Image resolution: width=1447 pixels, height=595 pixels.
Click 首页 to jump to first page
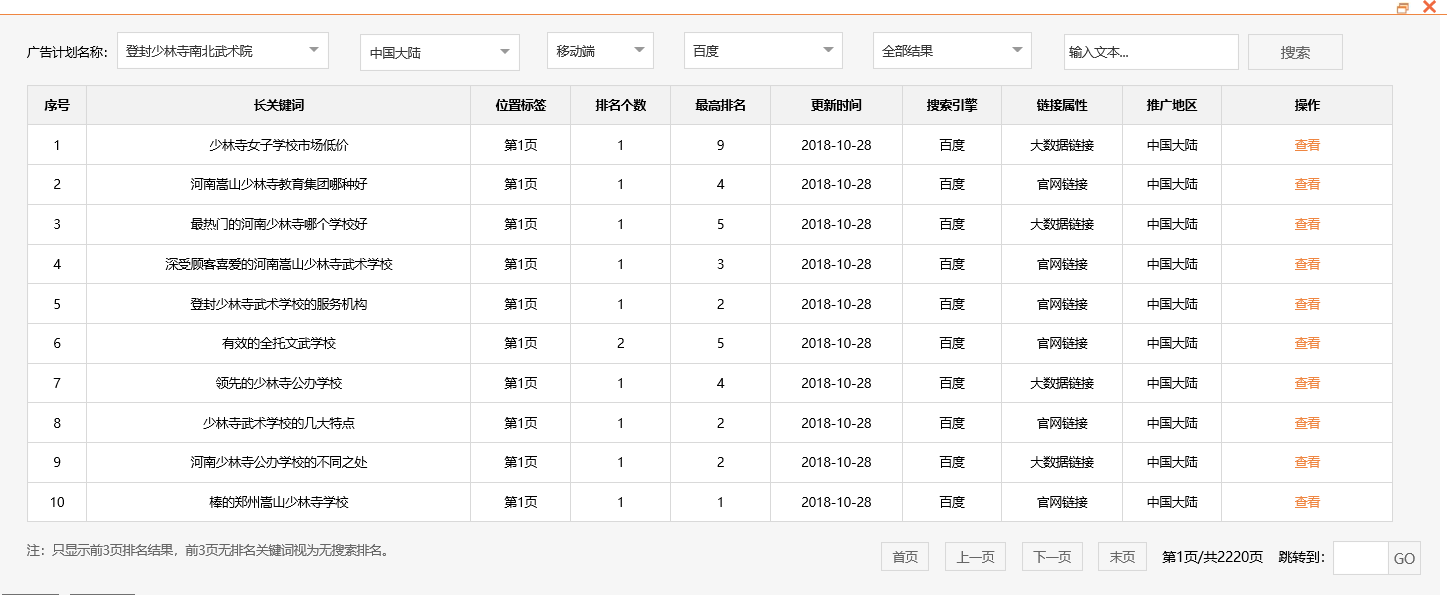[x=903, y=556]
